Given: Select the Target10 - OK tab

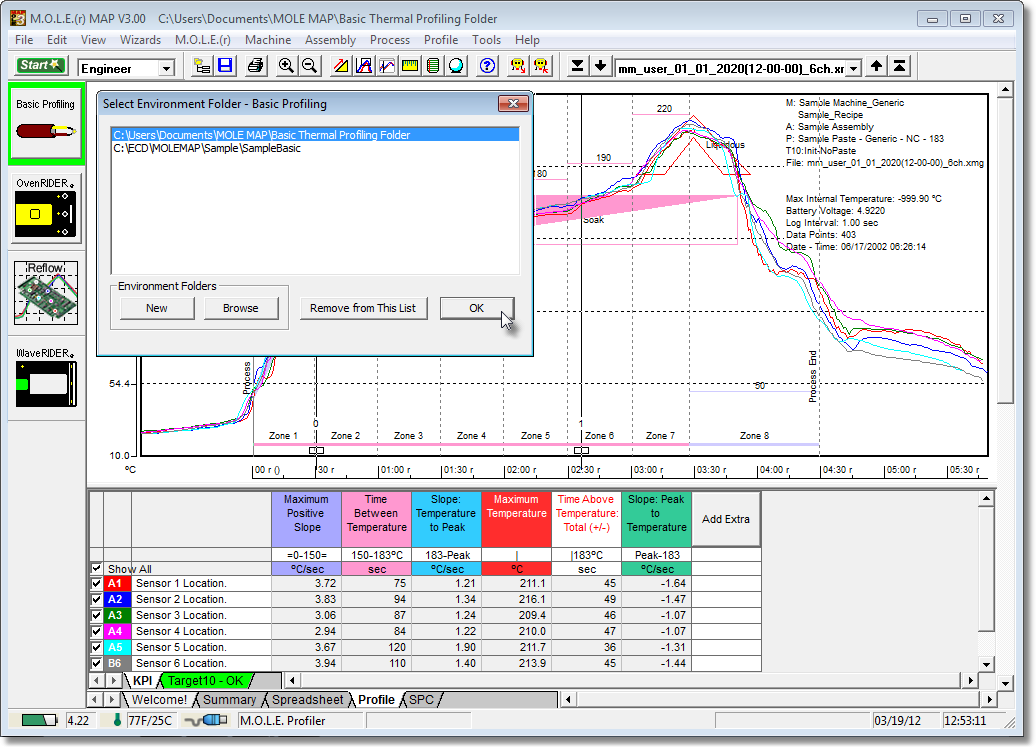Looking at the screenshot, I should tap(205, 680).
